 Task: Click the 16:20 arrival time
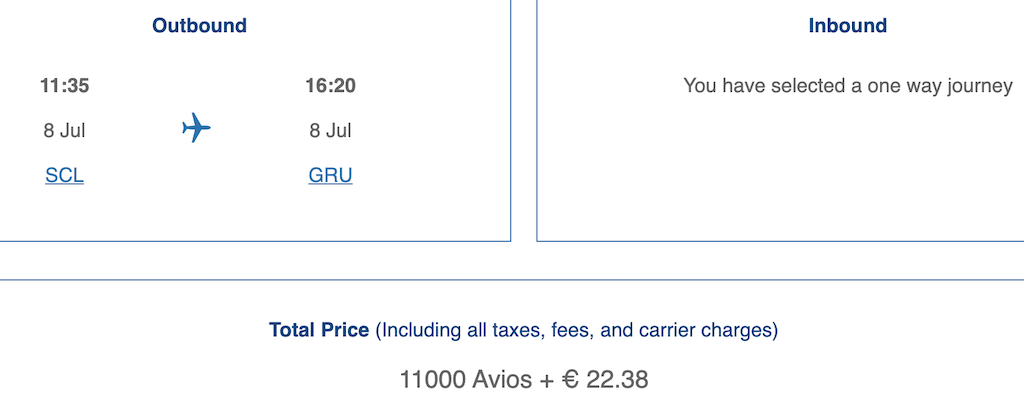click(x=330, y=86)
